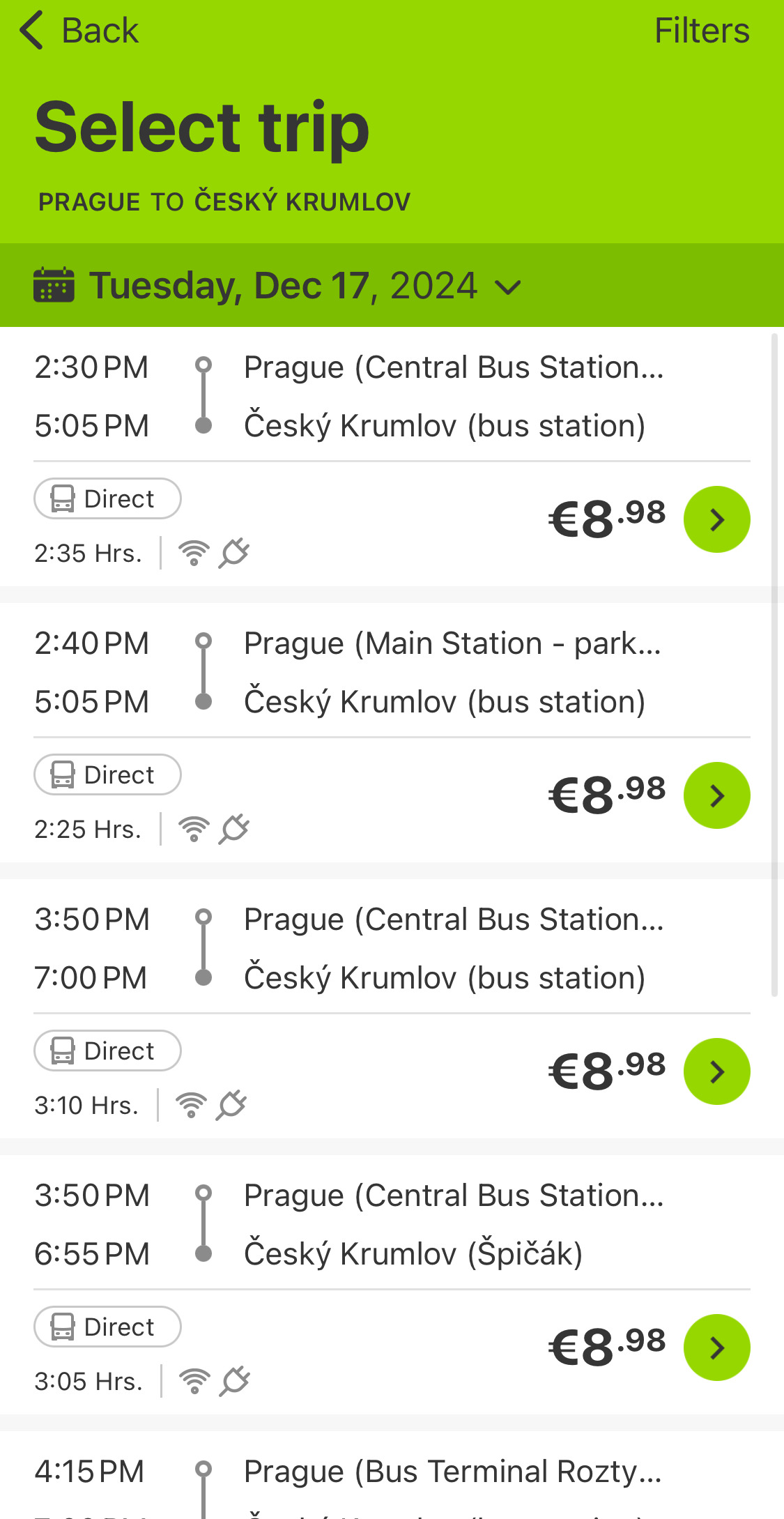The height and width of the screenshot is (1519, 784).
Task: Choose the trip arriving at Špičák arrow button
Action: [x=716, y=1348]
